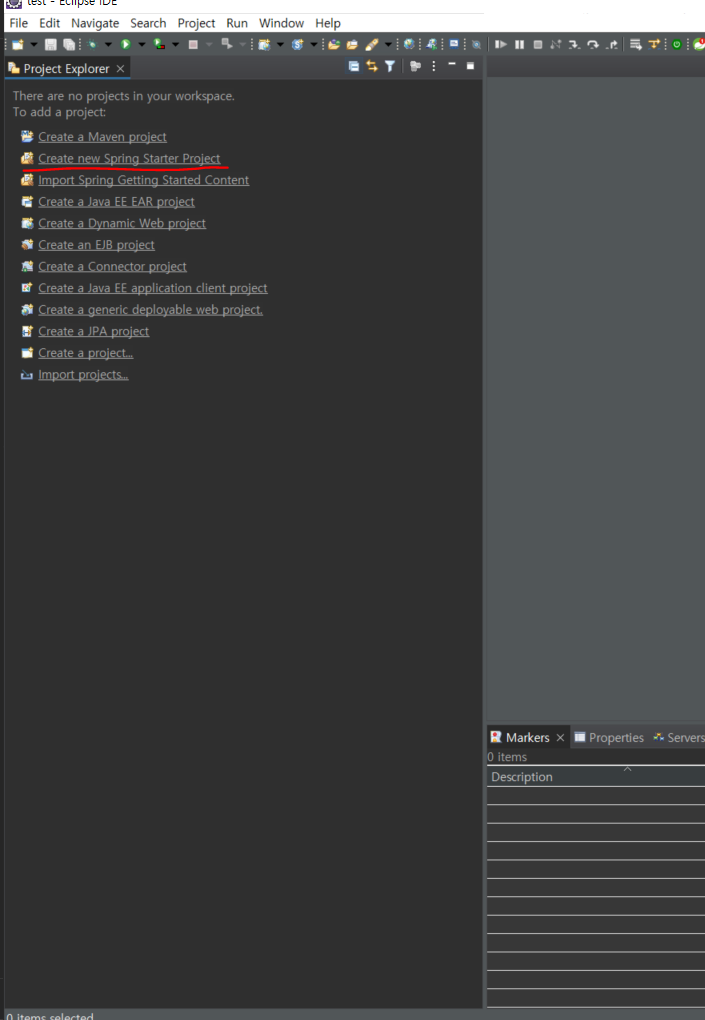The image size is (705, 1020).
Task: Click the Debug bug icon
Action: click(x=92, y=44)
